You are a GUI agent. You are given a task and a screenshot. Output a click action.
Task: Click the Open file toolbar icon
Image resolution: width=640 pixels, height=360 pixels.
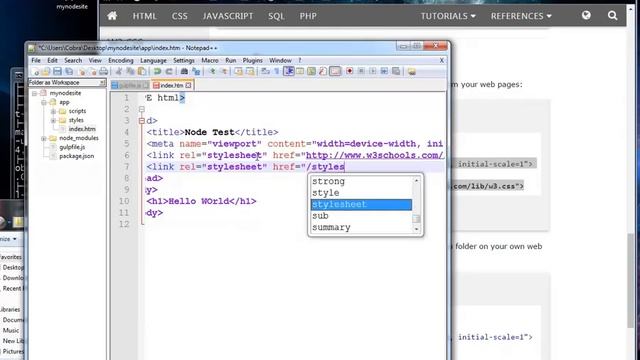pos(46,71)
